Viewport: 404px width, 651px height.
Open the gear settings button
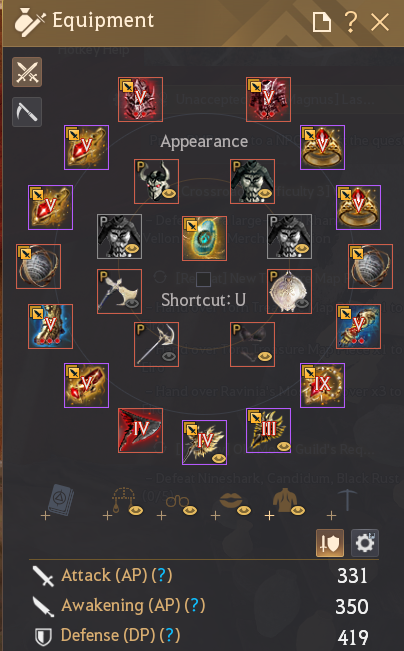[x=365, y=543]
